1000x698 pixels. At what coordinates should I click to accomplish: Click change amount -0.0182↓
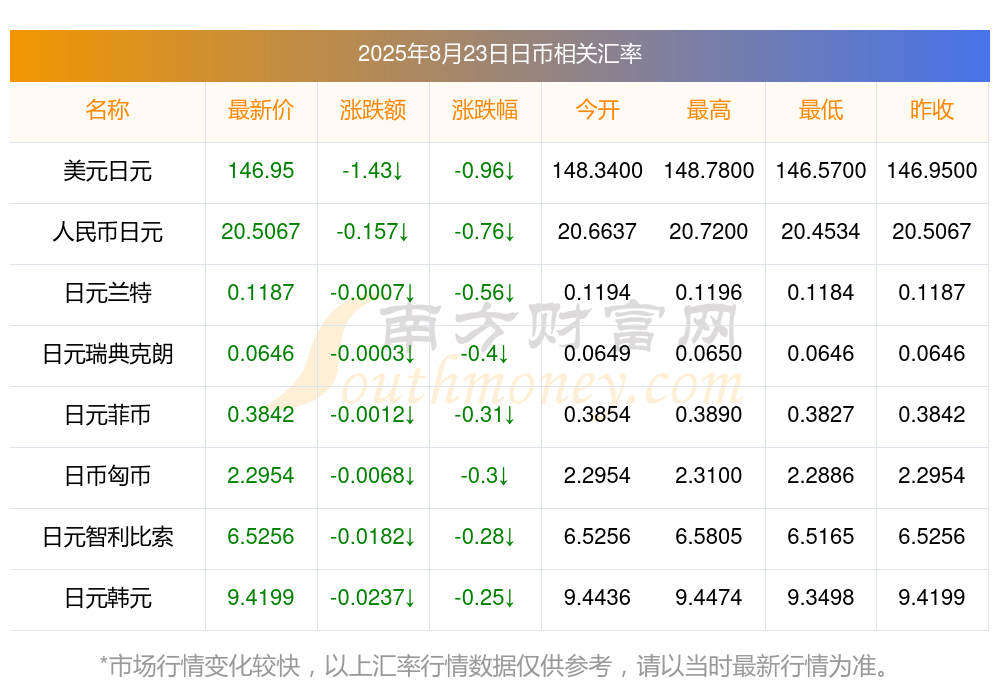[372, 536]
